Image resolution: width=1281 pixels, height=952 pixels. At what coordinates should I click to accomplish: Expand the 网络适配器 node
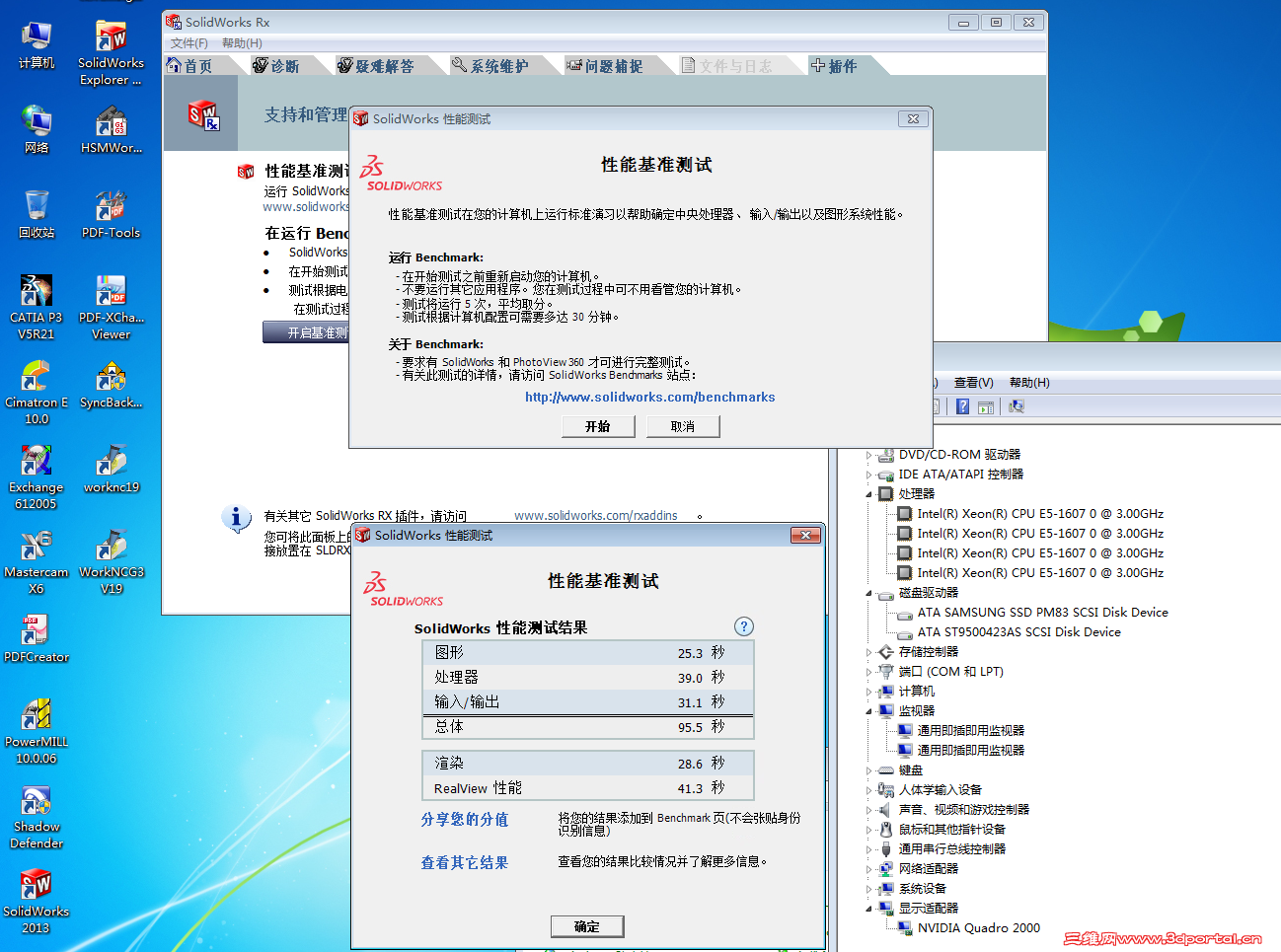tap(869, 869)
